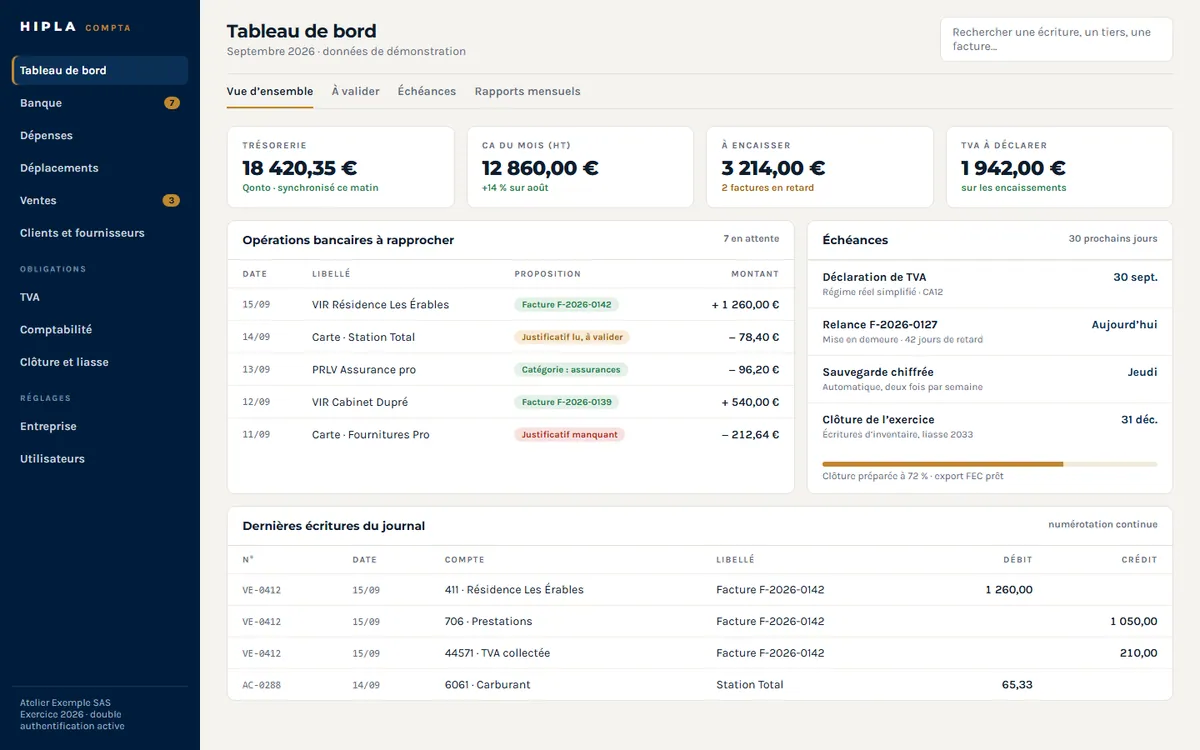Open Ventes in the sidebar
The height and width of the screenshot is (750, 1200).
(x=100, y=200)
